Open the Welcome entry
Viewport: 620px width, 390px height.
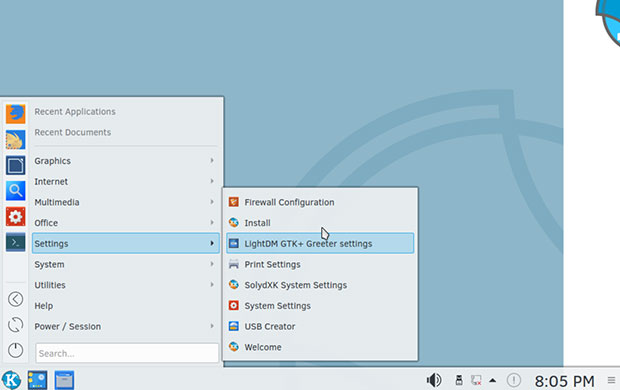pyautogui.click(x=320, y=347)
